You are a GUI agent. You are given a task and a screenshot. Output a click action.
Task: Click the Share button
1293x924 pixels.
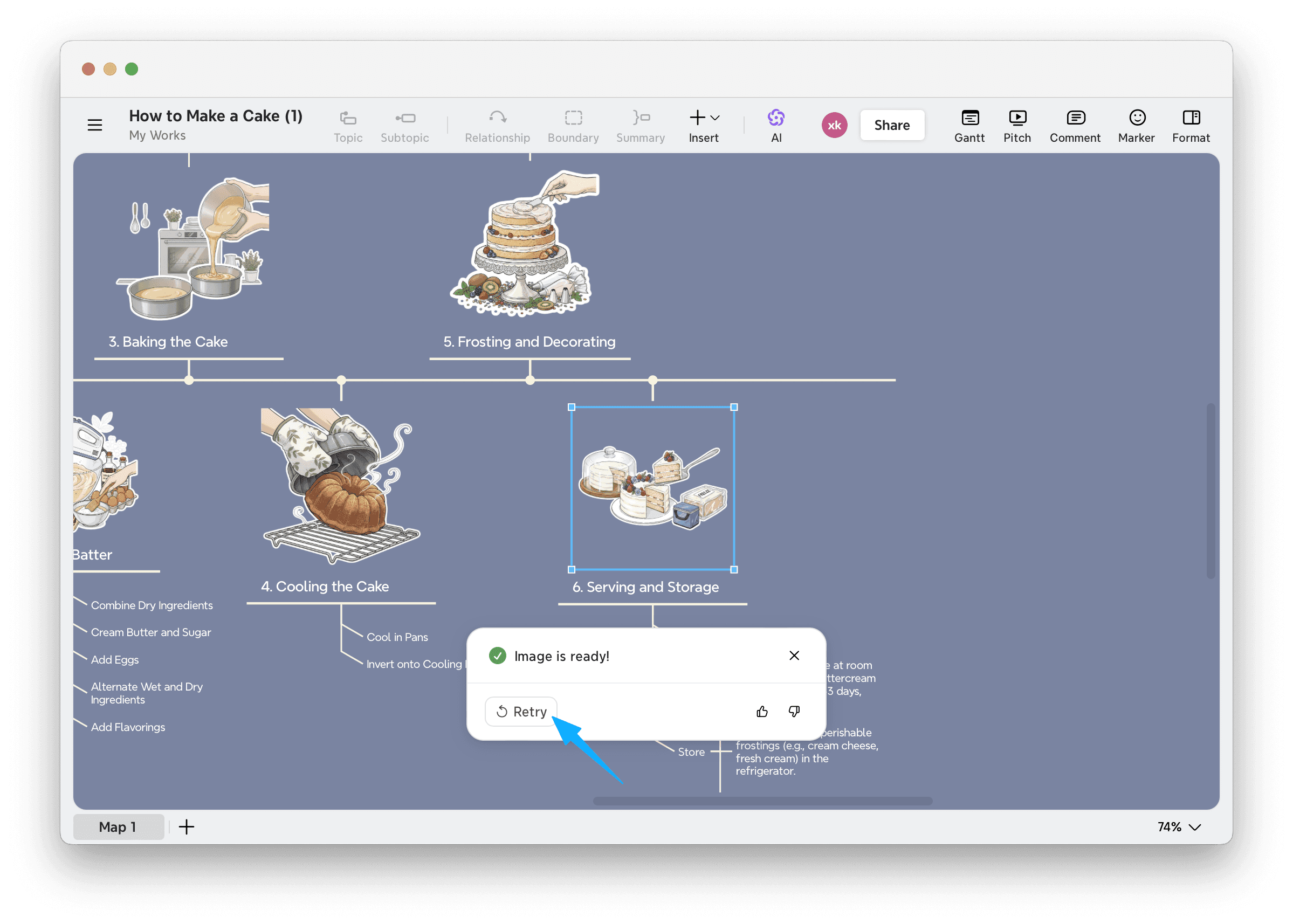click(891, 125)
